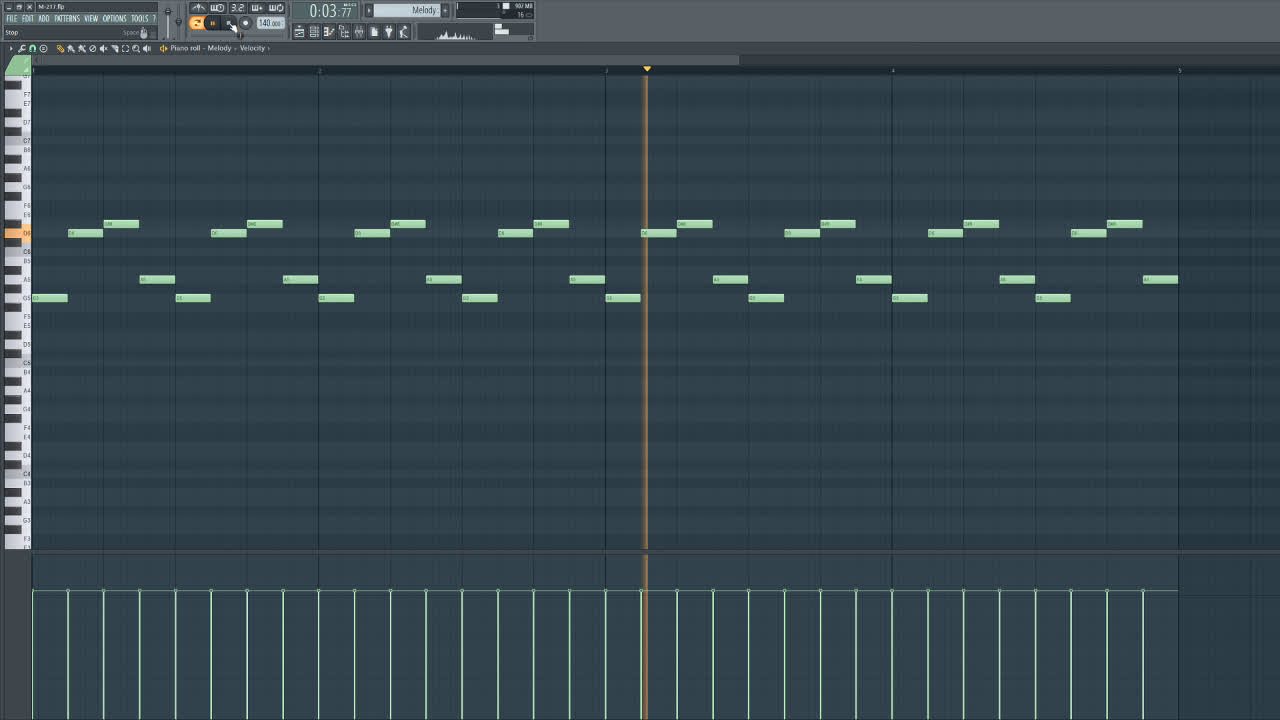Click the Velocity event target label
Screen dimensions: 1280x720
(252, 48)
